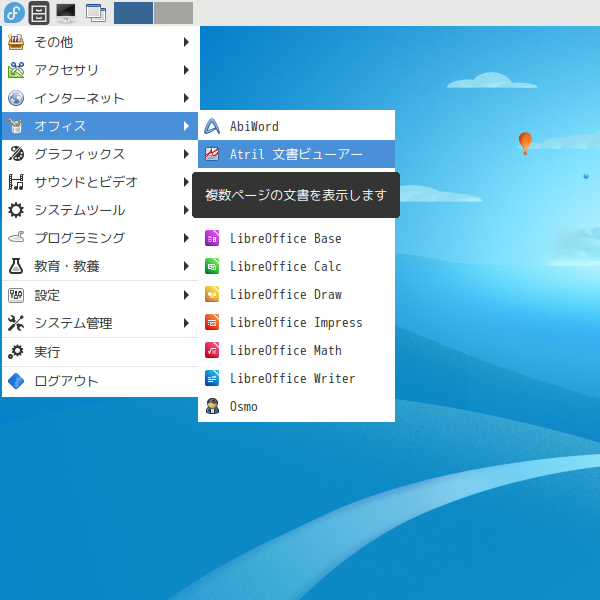
Task: Expand the インターネット submenu arrow
Action: (x=186, y=98)
